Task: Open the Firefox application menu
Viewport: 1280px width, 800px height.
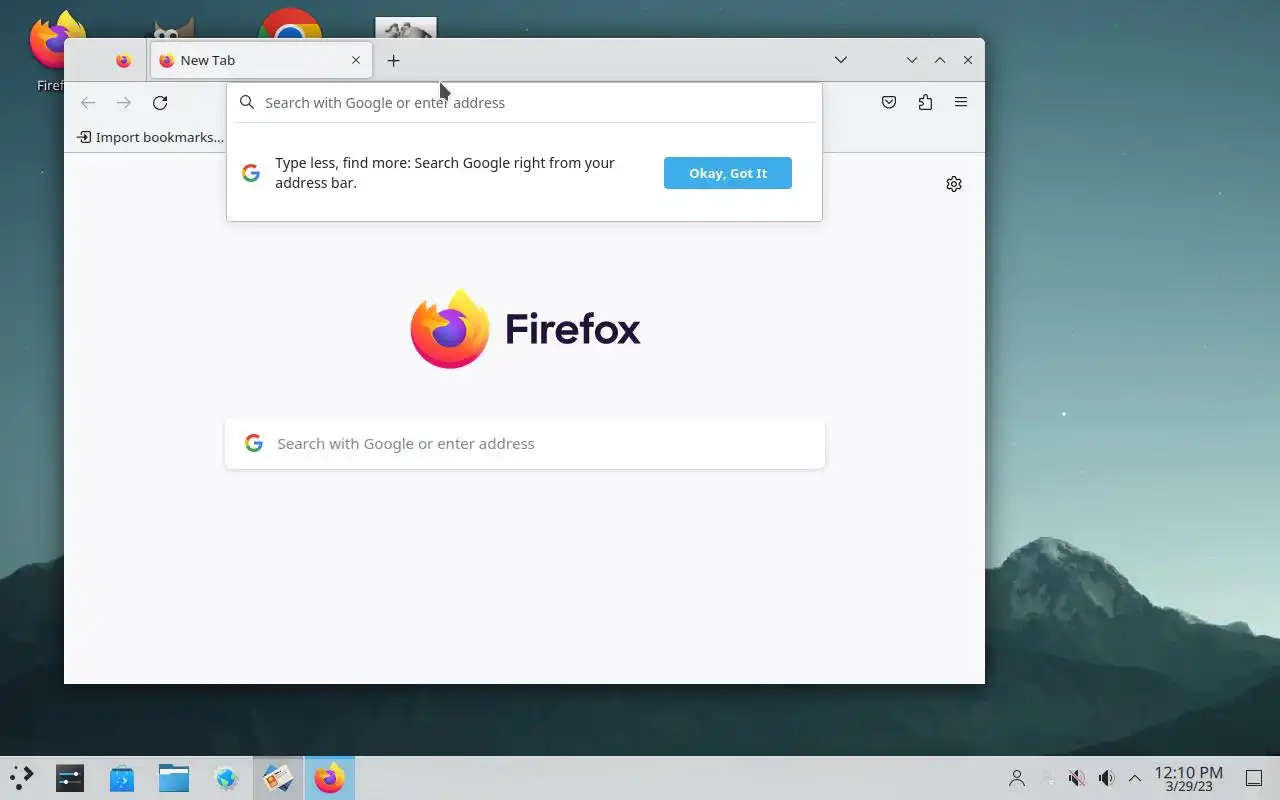Action: (x=961, y=102)
